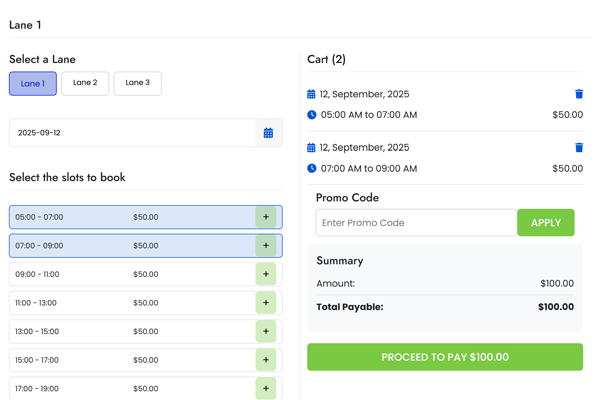Select the Lane 1 tab
The height and width of the screenshot is (400, 600).
tap(33, 83)
